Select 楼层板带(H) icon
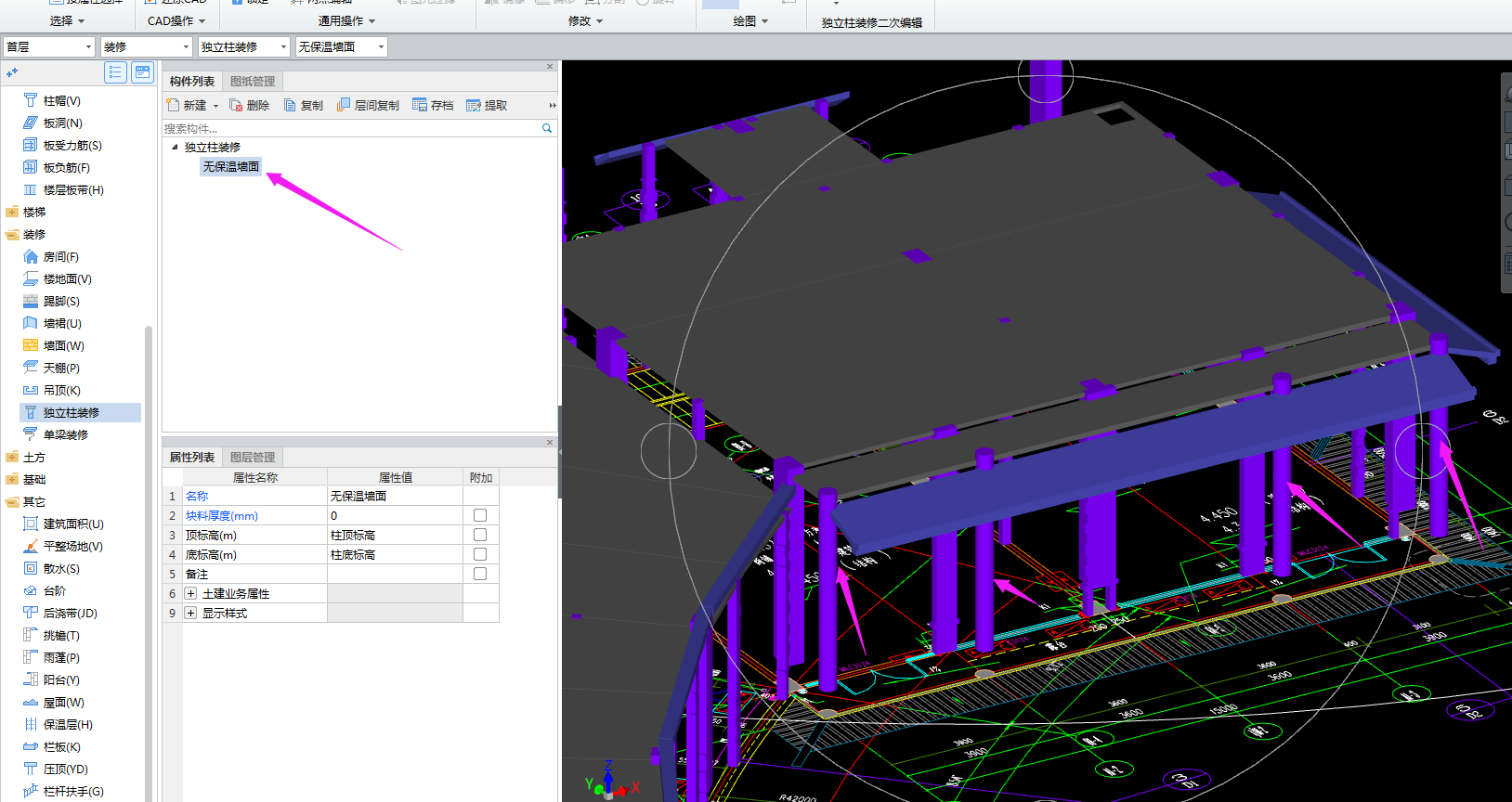This screenshot has height=802, width=1512. [31, 189]
